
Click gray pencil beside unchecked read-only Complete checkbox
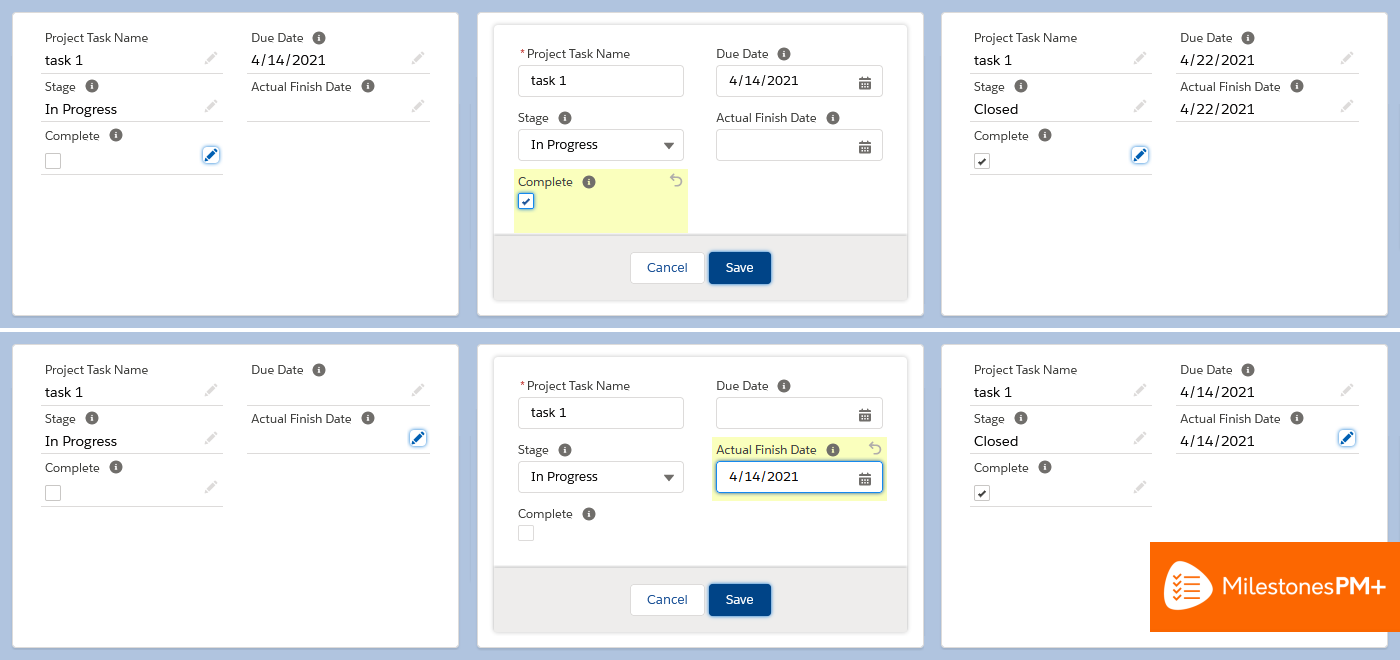211,487
